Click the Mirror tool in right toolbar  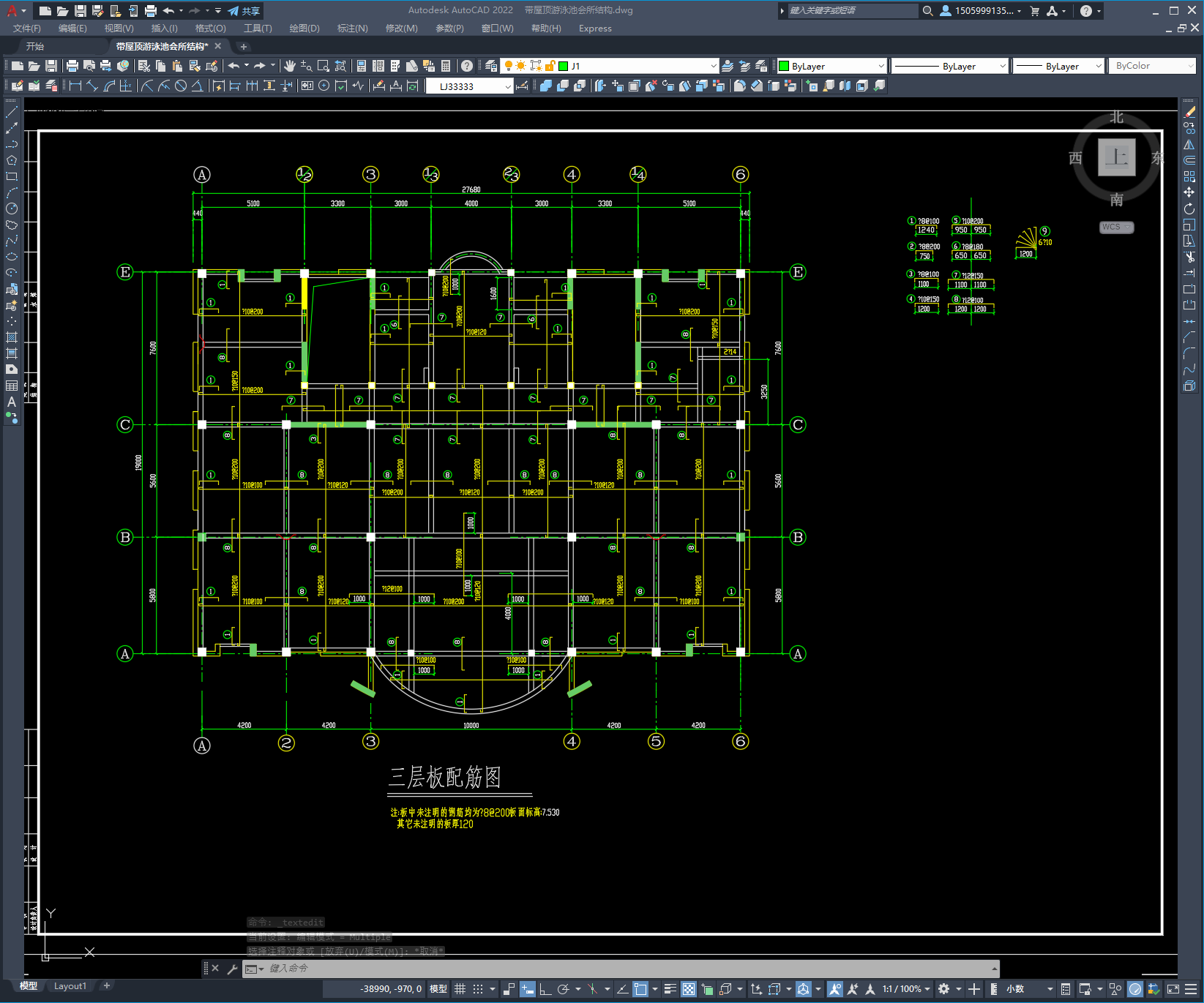tap(1189, 144)
